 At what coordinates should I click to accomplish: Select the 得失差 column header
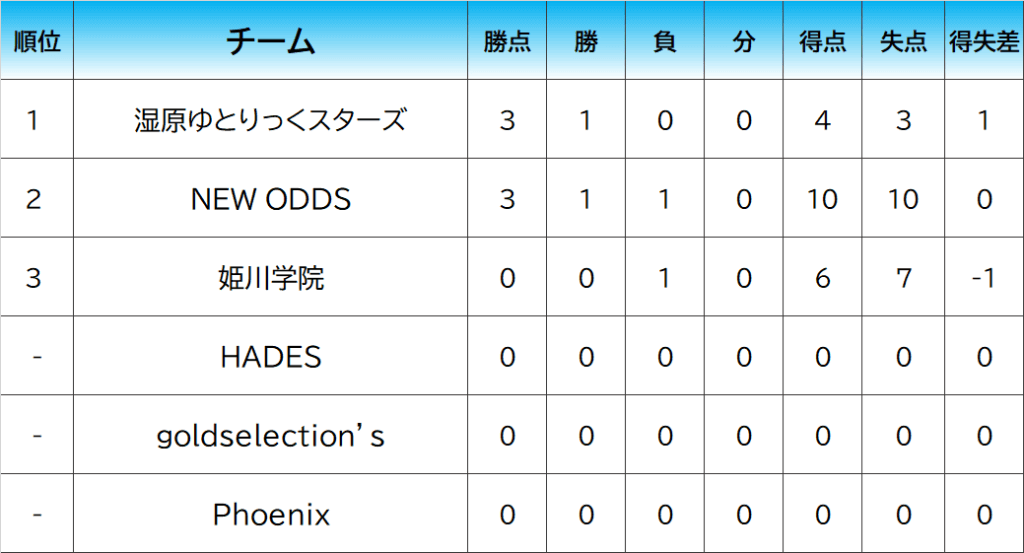984,42
